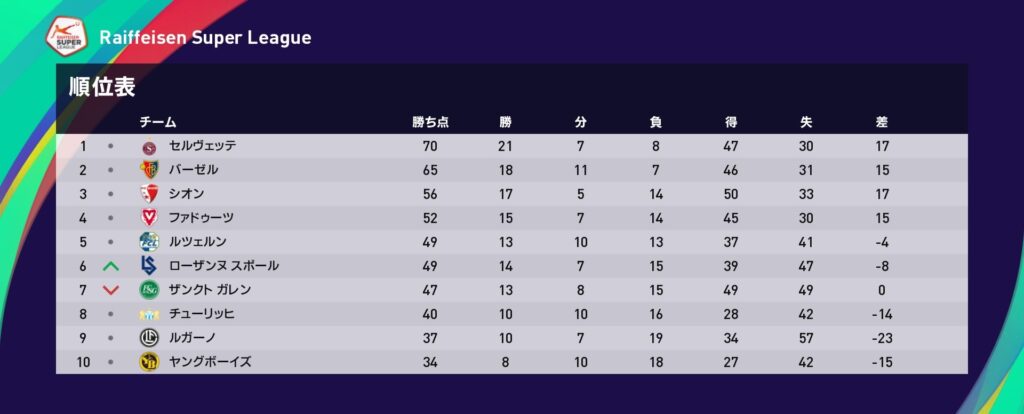Click the セルヴェッテ club crest

click(148, 146)
